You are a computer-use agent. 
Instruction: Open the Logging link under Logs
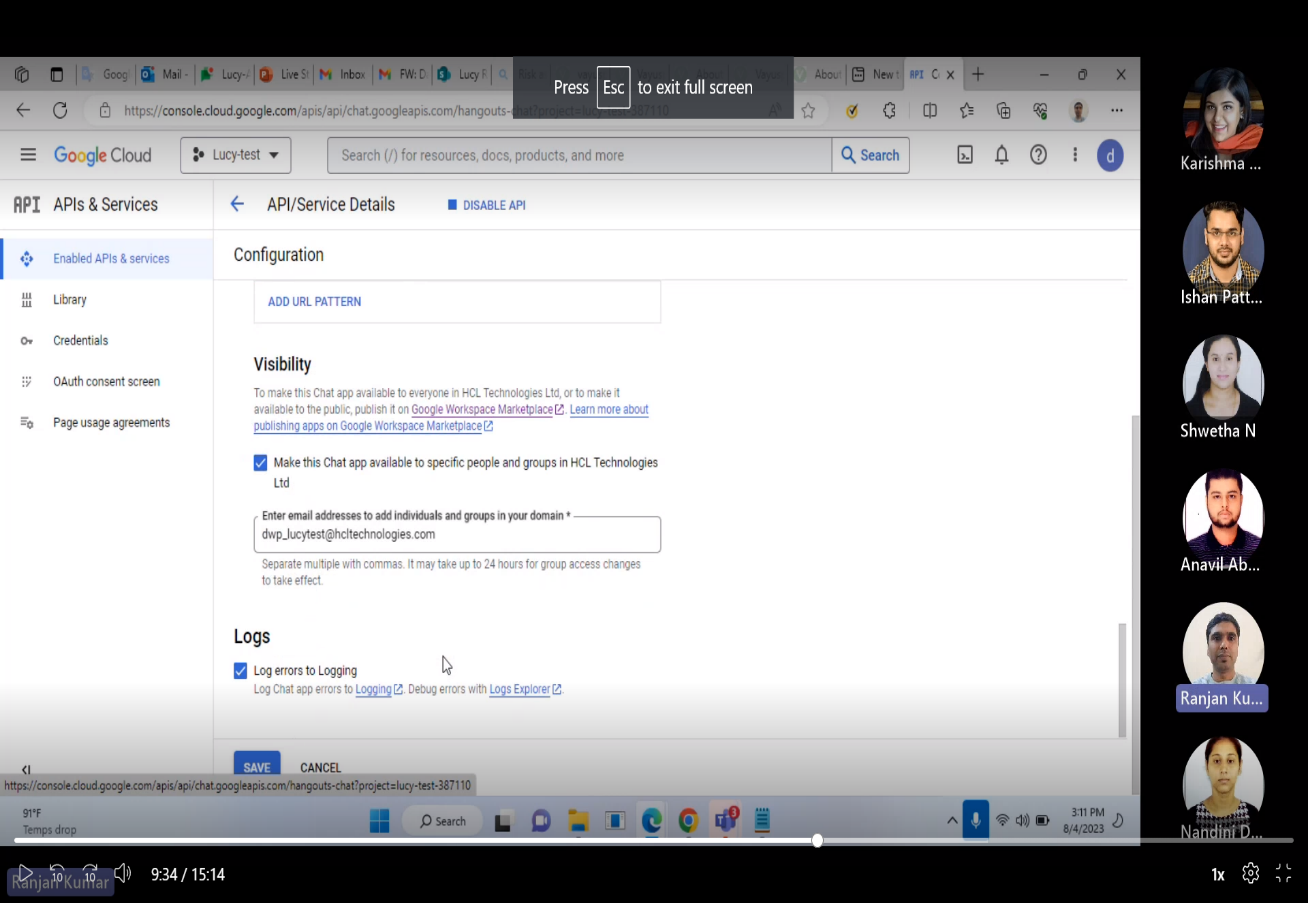coord(379,689)
